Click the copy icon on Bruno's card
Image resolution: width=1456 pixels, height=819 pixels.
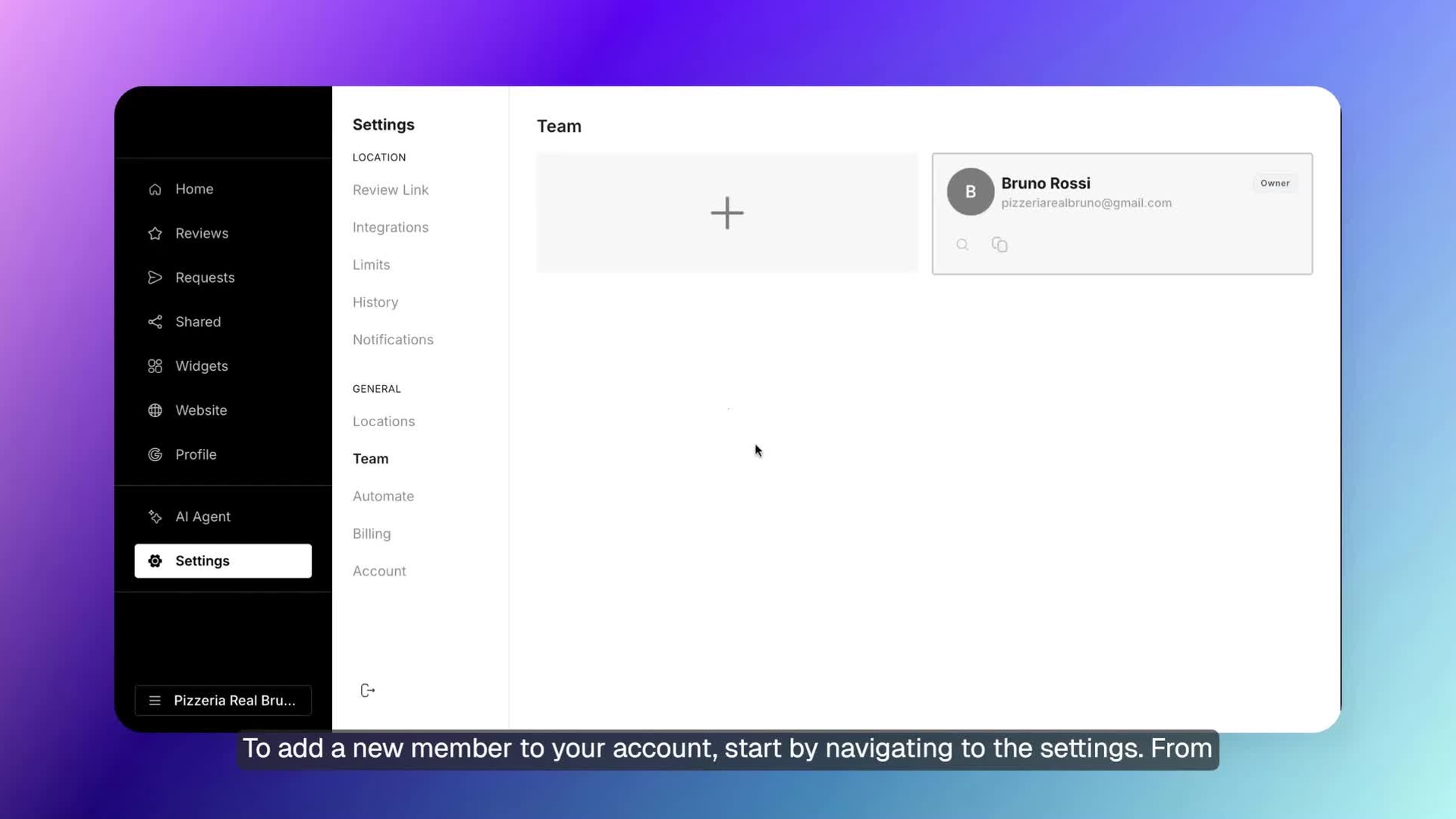tap(999, 245)
